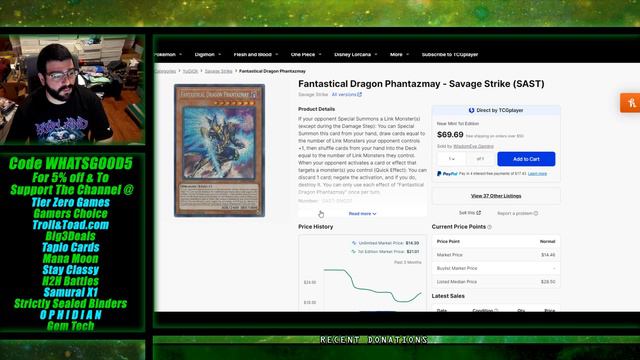Click the Price History heading
This screenshot has height=360, width=640.
coord(316,227)
